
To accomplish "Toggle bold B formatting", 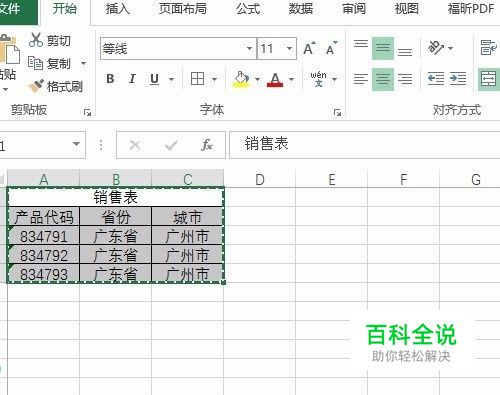I will pyautogui.click(x=110, y=79).
